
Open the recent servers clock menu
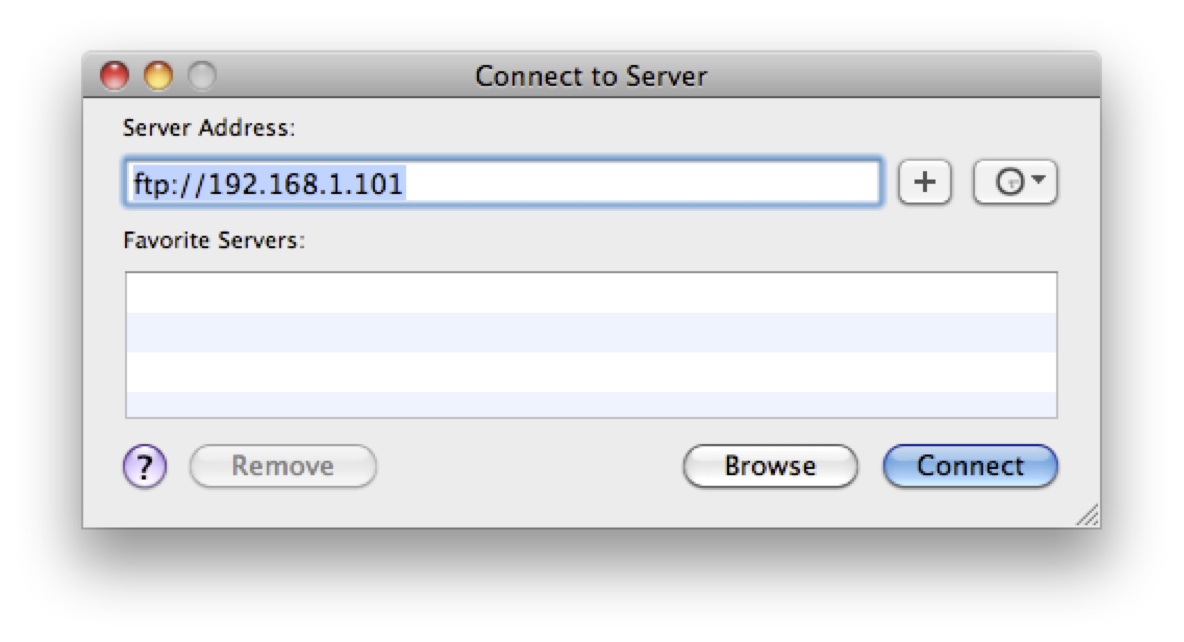click(x=1013, y=183)
